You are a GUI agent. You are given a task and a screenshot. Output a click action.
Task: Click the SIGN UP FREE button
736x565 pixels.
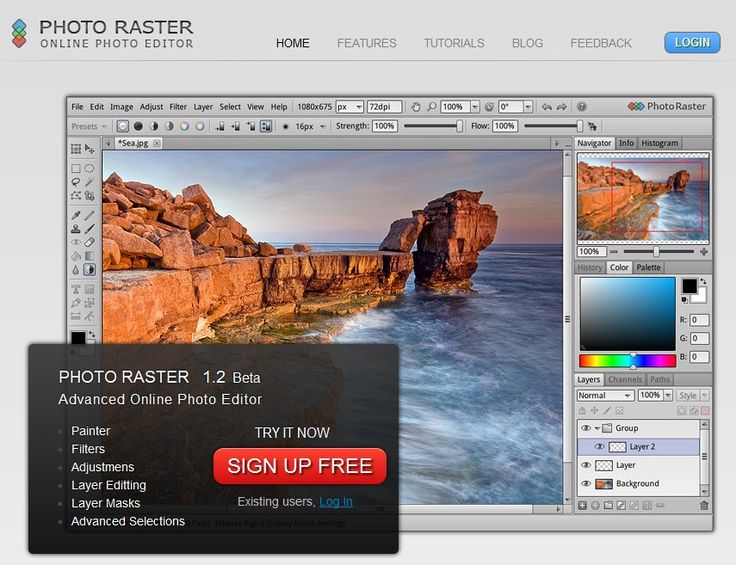tap(300, 466)
